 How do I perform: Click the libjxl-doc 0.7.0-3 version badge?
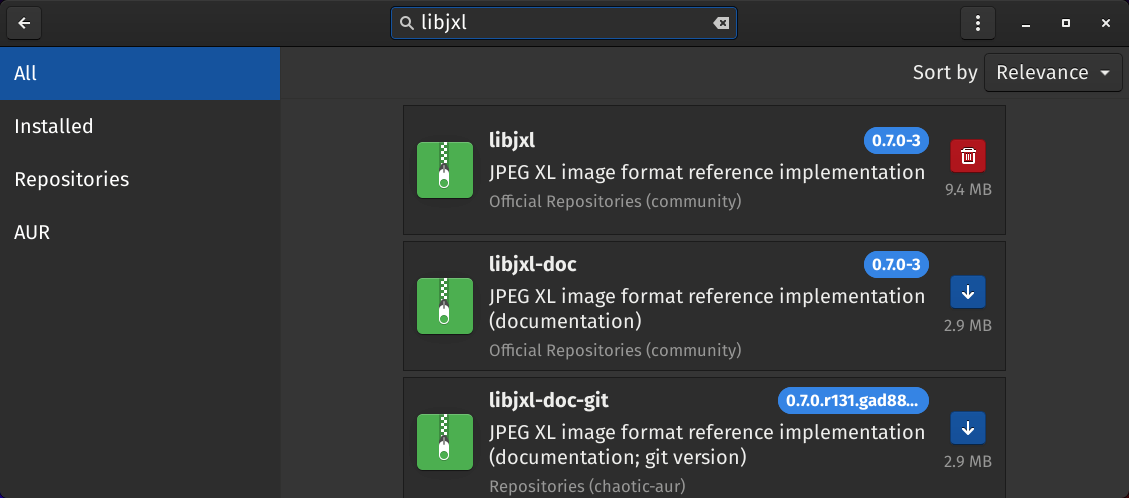896,265
